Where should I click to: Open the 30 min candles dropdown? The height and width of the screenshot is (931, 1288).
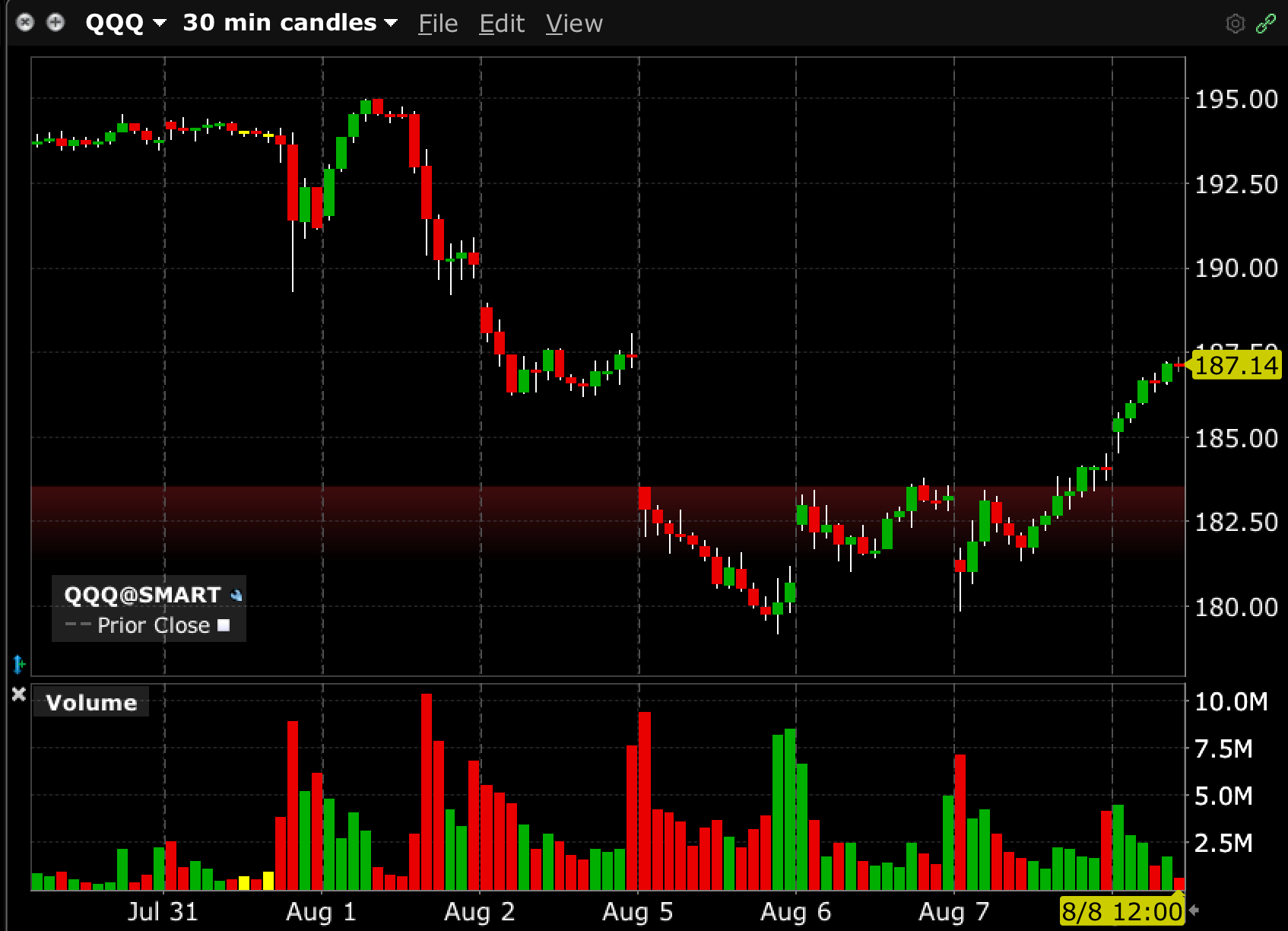click(x=290, y=23)
